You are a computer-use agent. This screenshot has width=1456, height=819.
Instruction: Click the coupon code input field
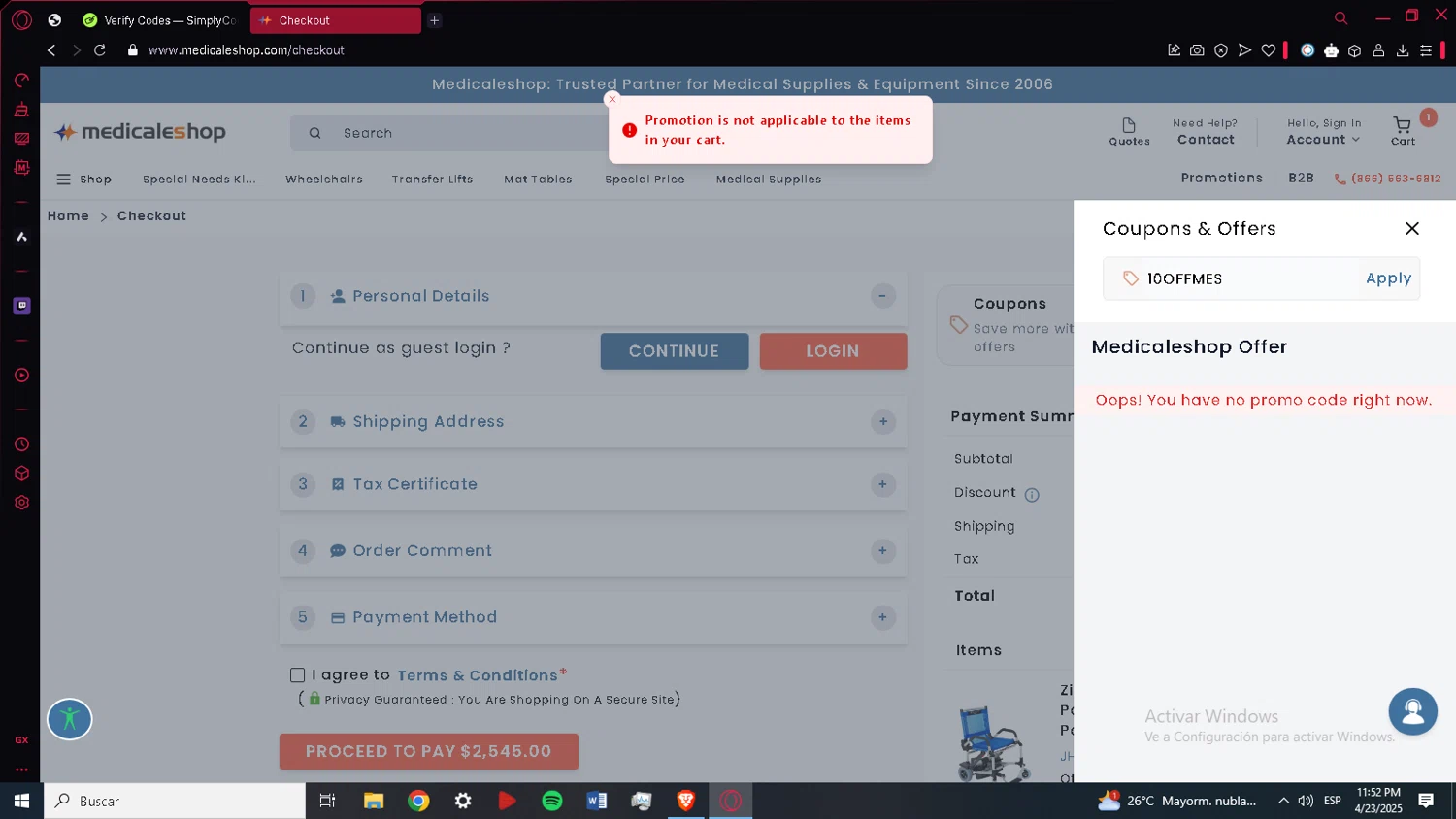[x=1250, y=278]
